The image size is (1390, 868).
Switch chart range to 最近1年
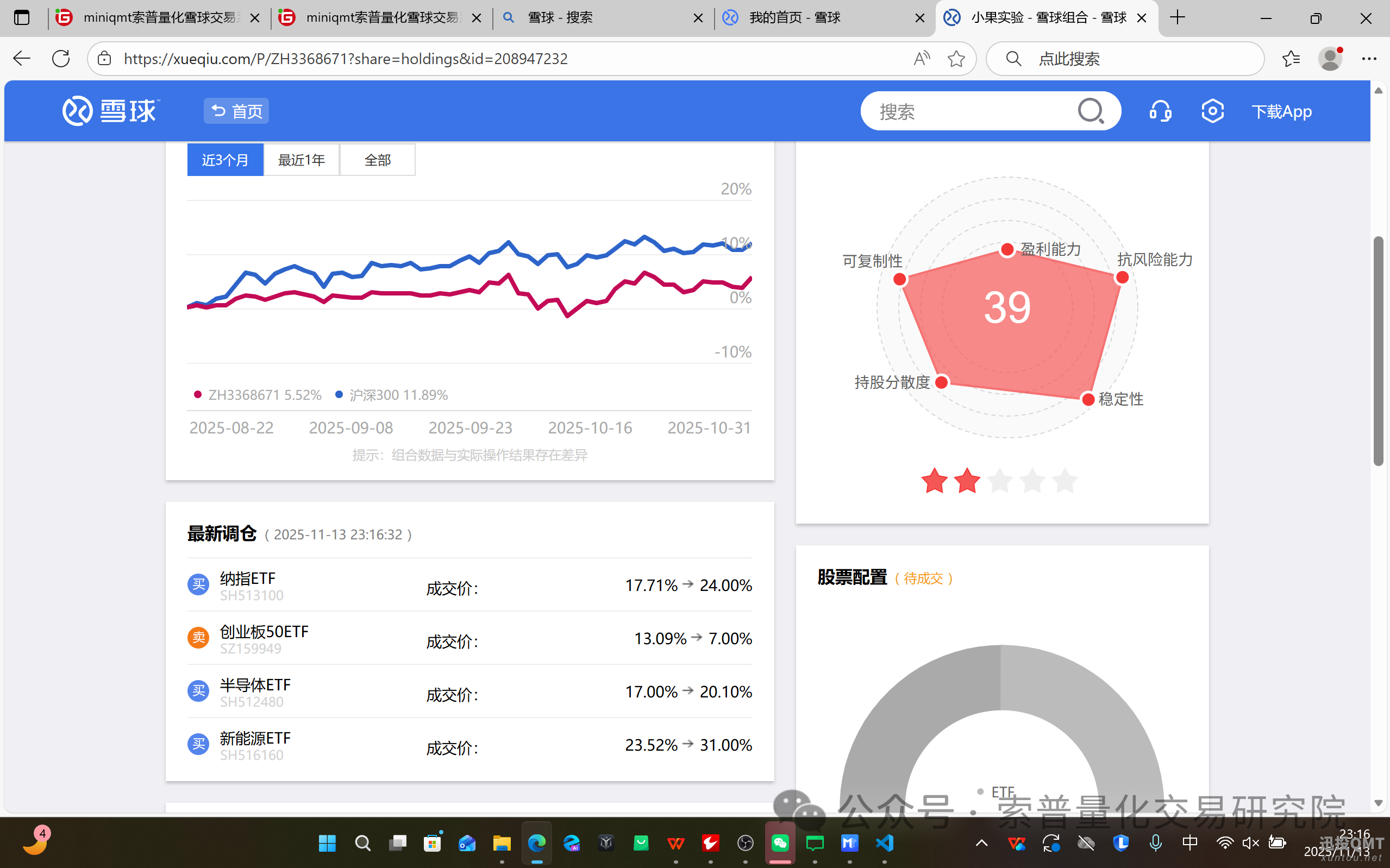pyautogui.click(x=302, y=160)
